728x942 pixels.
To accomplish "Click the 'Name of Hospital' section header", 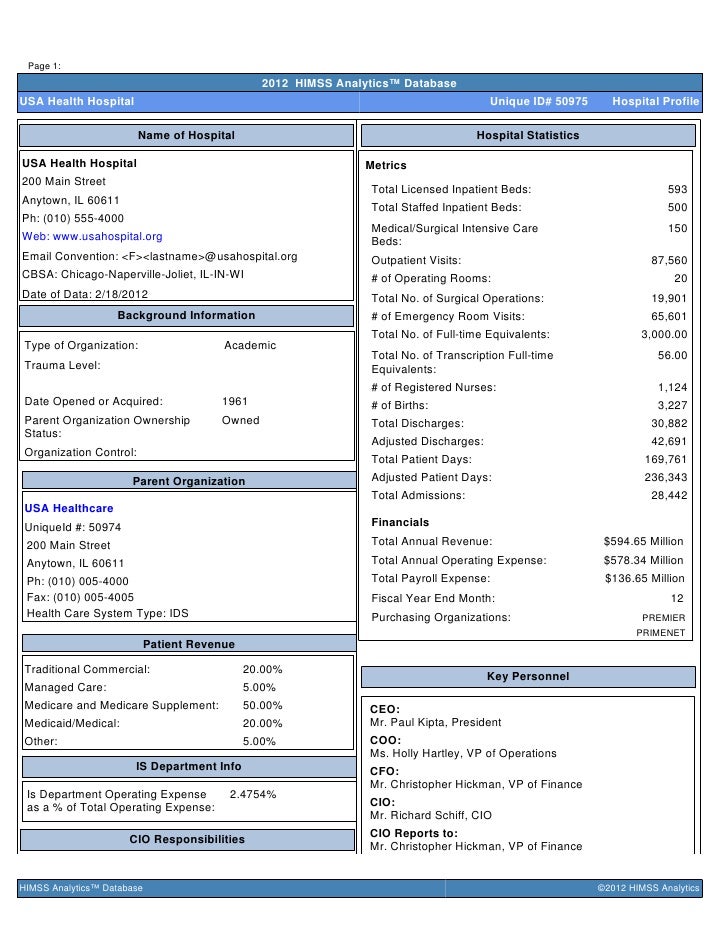I will [x=186, y=135].
